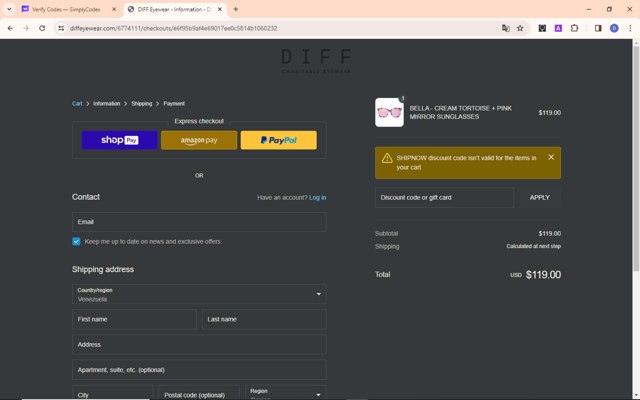Click the First name field

click(x=134, y=319)
